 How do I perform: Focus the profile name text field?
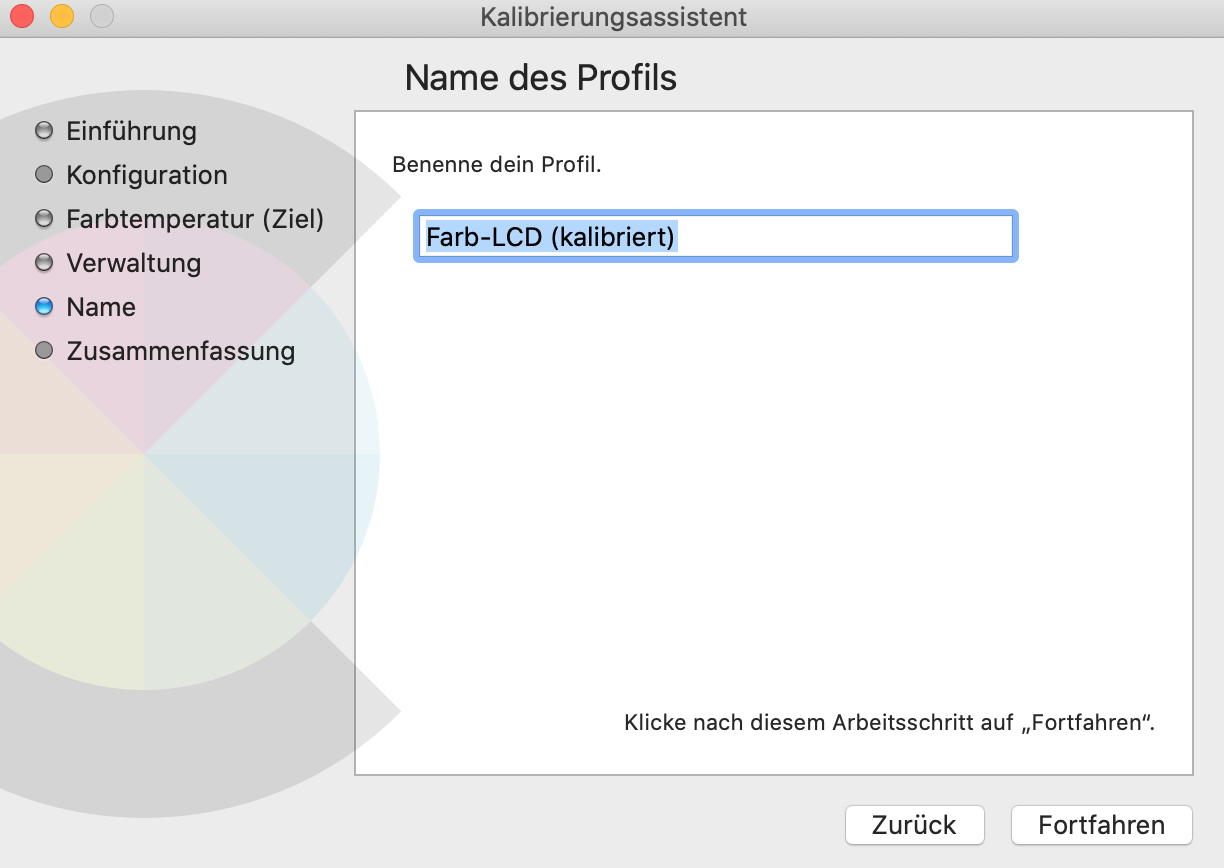click(x=716, y=237)
